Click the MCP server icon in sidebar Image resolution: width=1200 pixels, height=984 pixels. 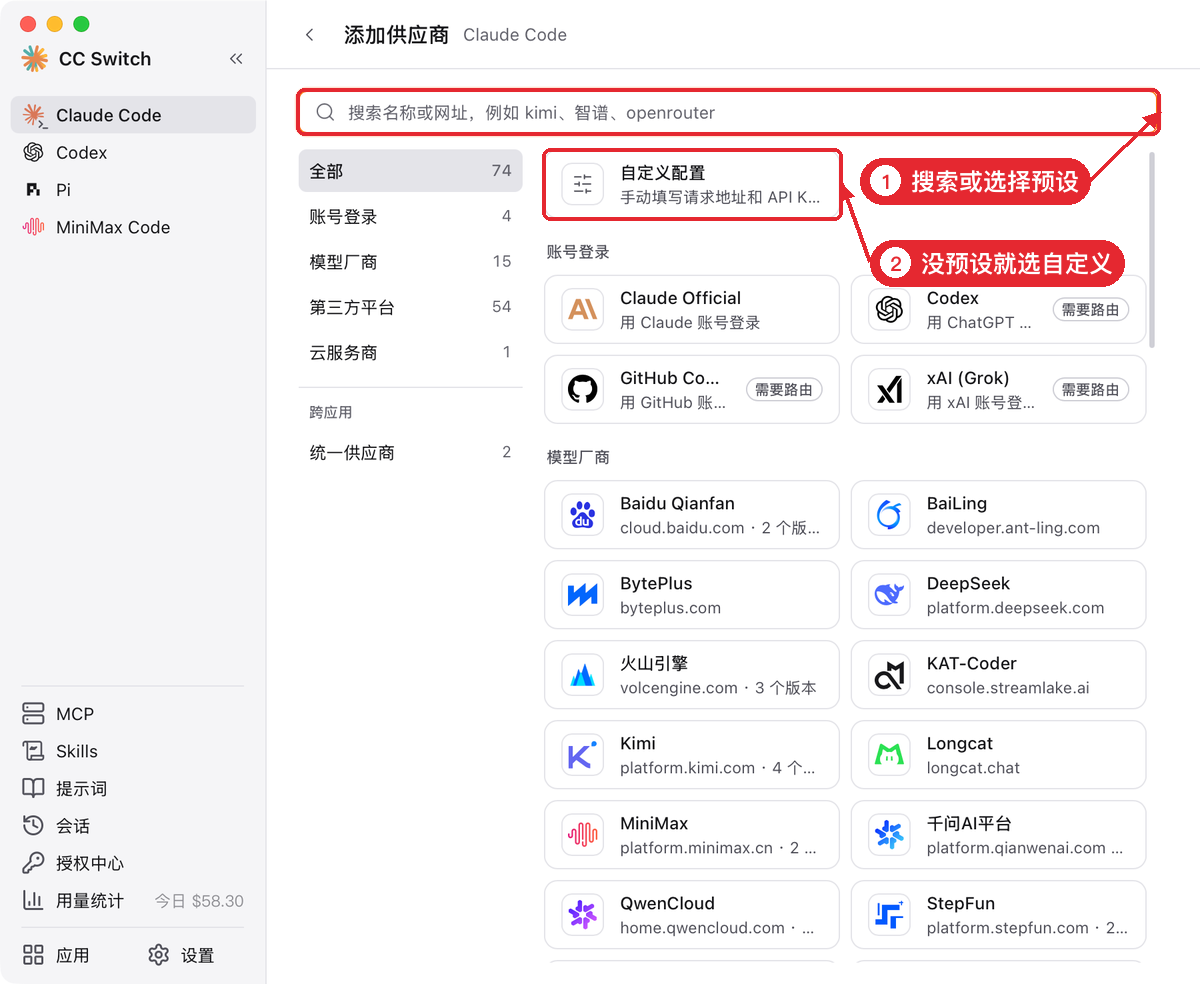(x=33, y=714)
